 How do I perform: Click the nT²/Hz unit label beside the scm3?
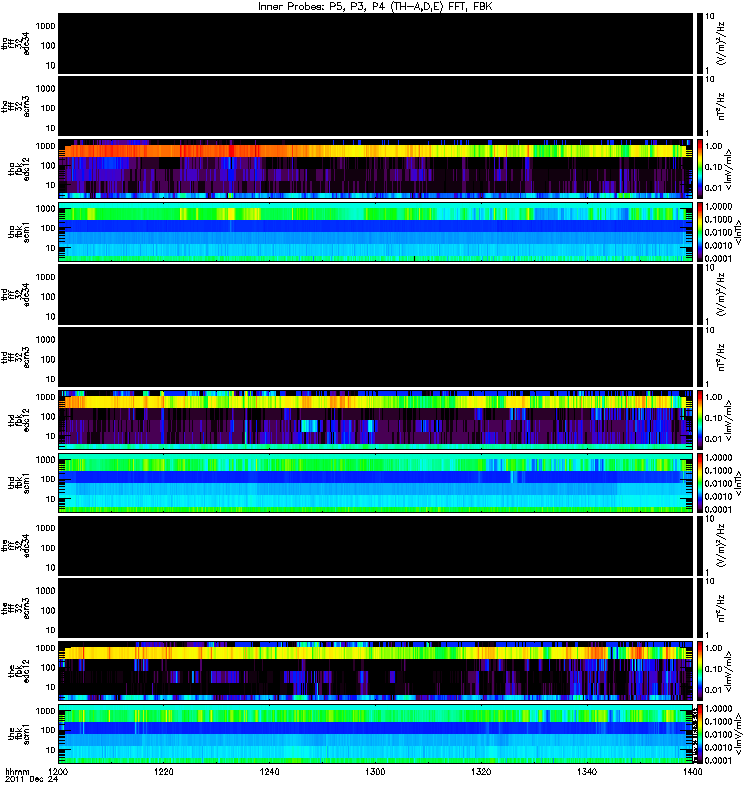click(721, 608)
